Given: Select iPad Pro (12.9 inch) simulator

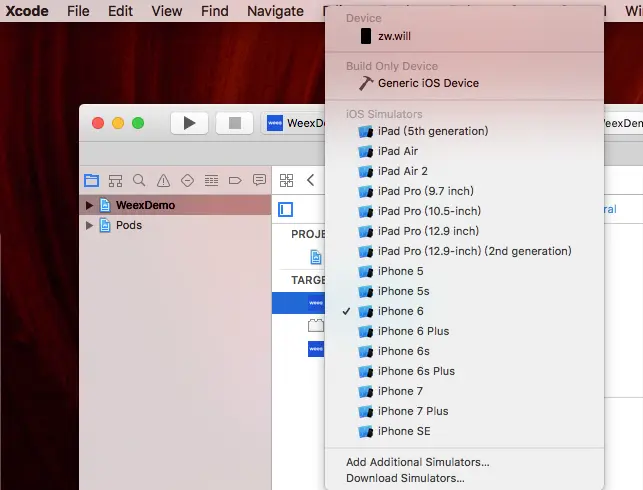Looking at the screenshot, I should tap(464, 231).
